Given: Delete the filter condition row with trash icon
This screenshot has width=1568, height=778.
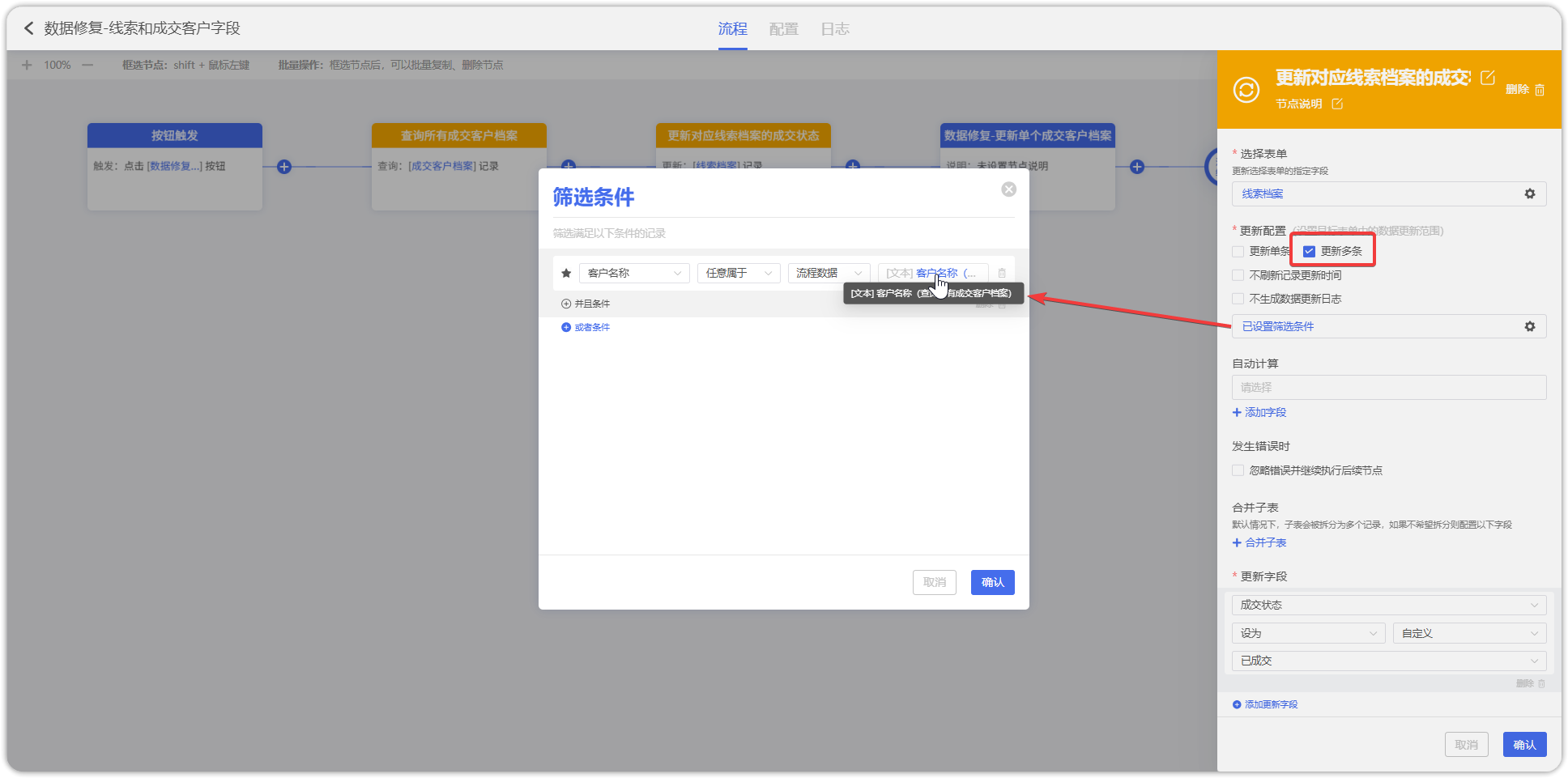Looking at the screenshot, I should (1002, 274).
